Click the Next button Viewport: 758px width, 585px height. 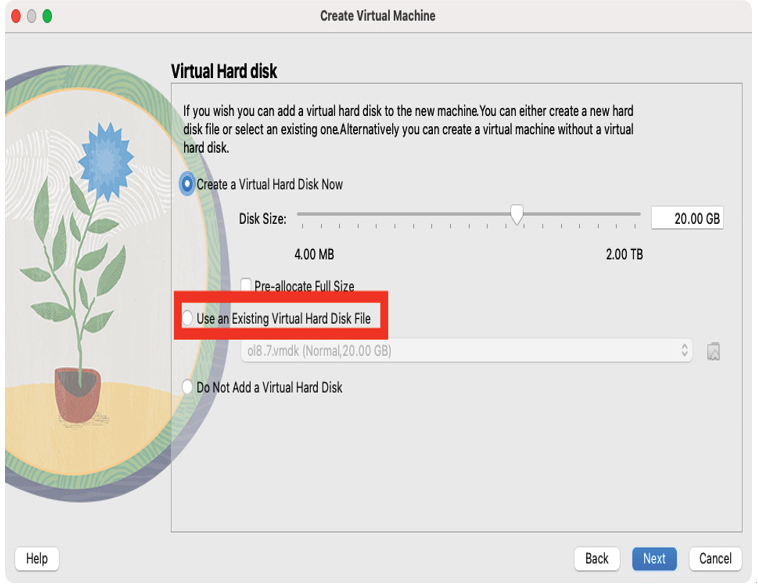[654, 558]
